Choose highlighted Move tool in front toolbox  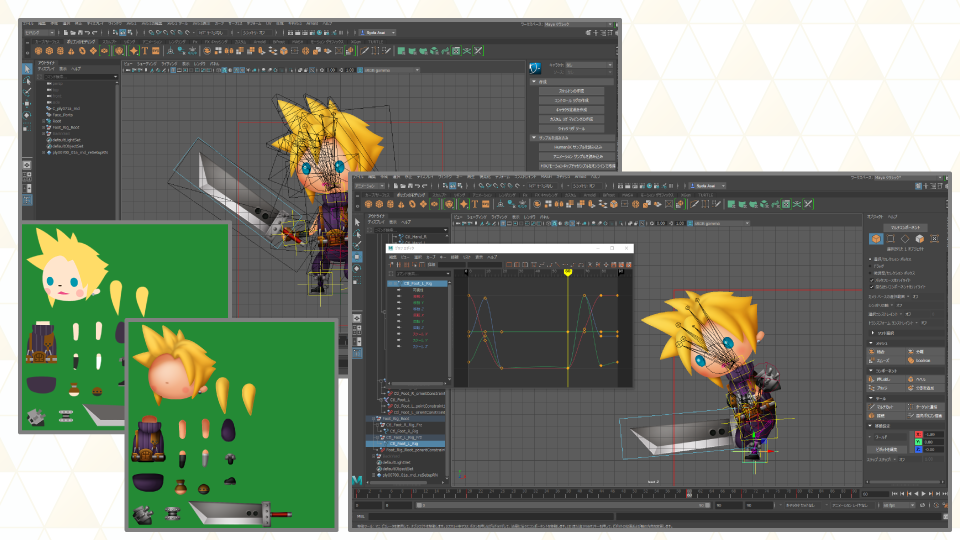(x=358, y=257)
